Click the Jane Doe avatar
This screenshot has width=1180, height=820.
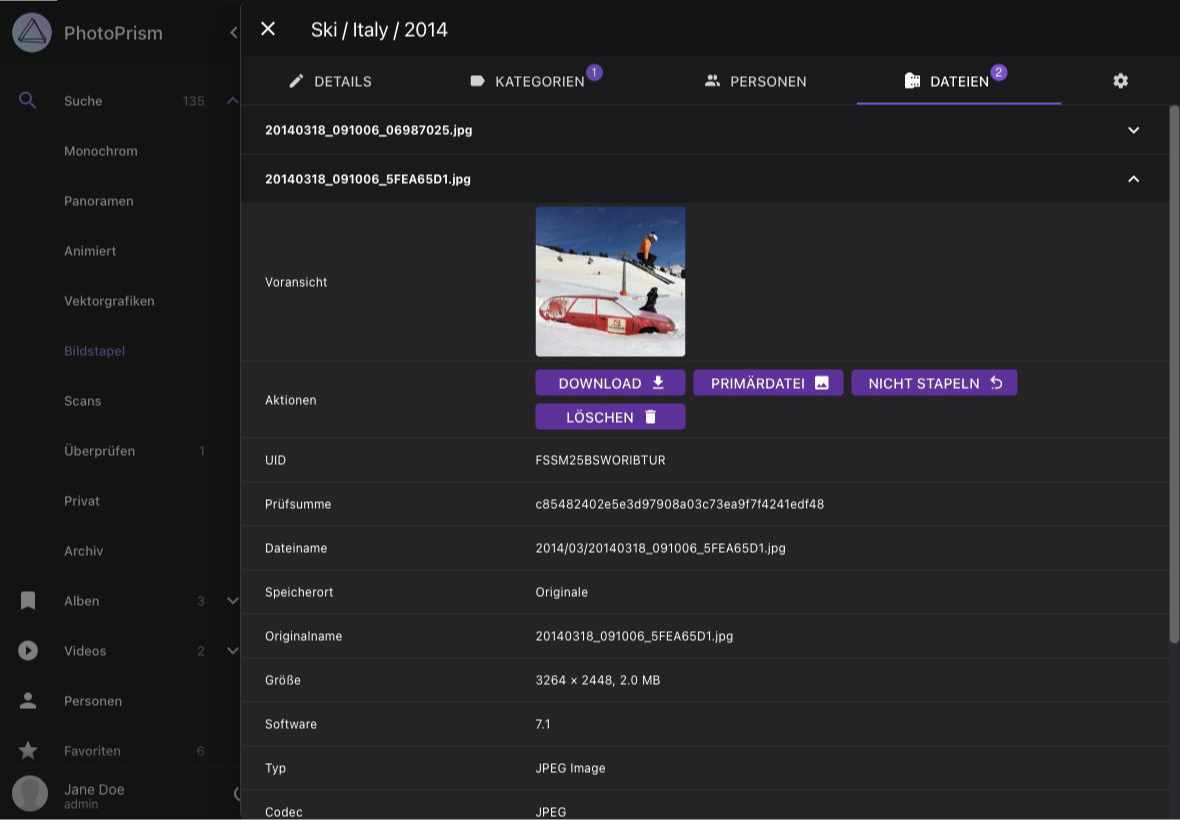(x=30, y=793)
